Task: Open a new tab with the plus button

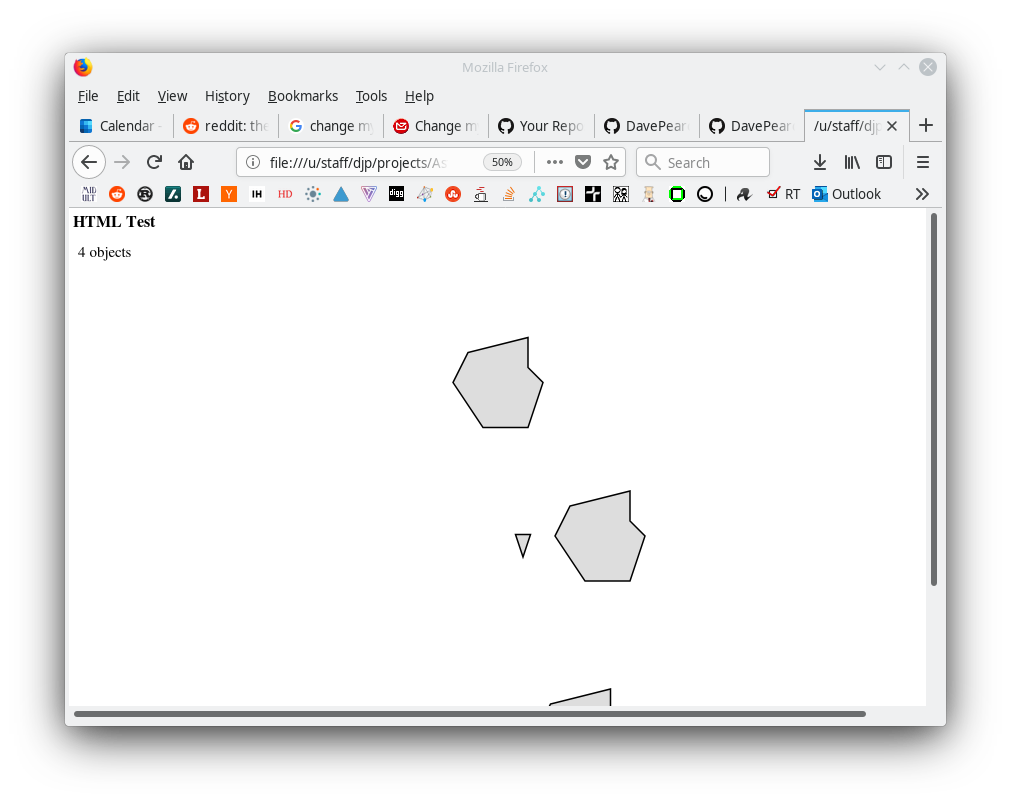Action: [x=926, y=125]
